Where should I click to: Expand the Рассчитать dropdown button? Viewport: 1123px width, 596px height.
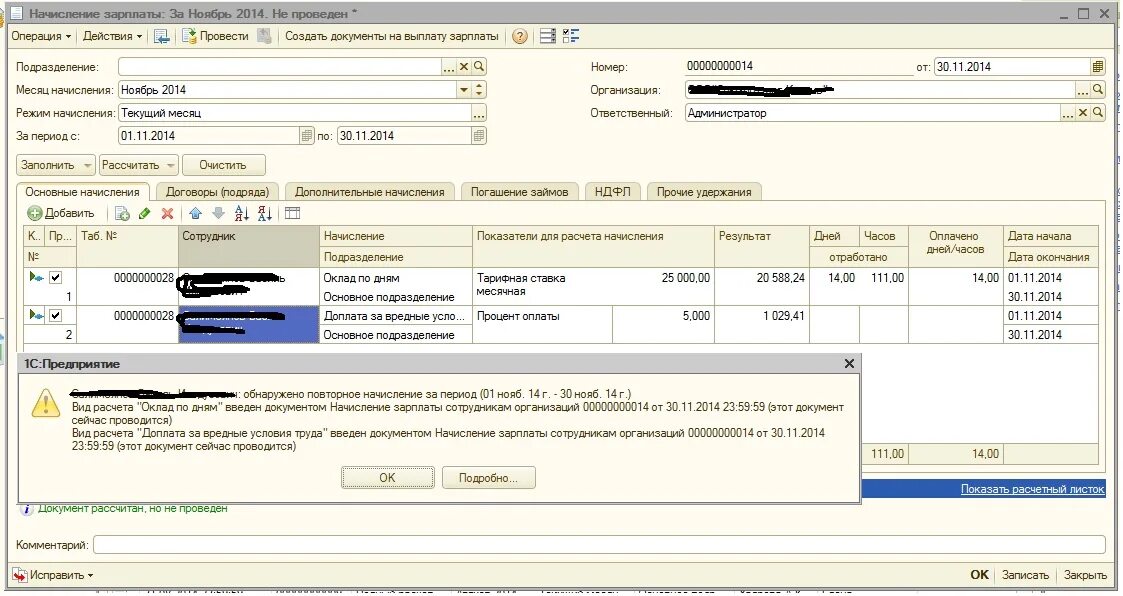[170, 165]
